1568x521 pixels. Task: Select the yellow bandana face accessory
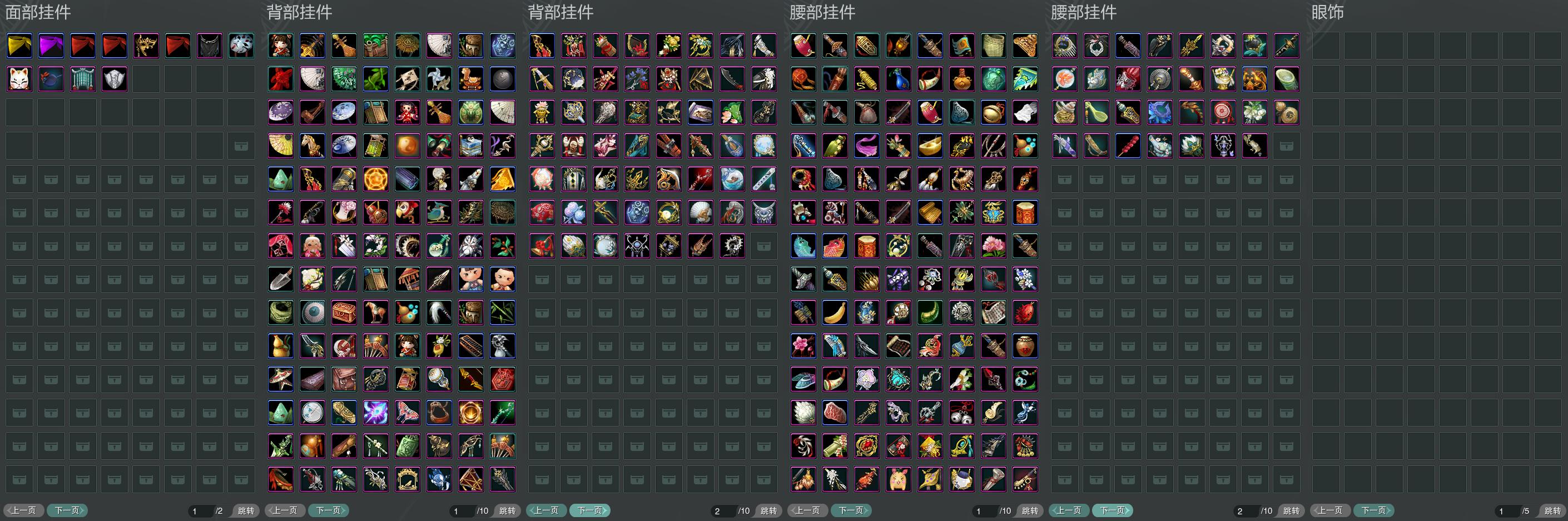pyautogui.click(x=19, y=46)
